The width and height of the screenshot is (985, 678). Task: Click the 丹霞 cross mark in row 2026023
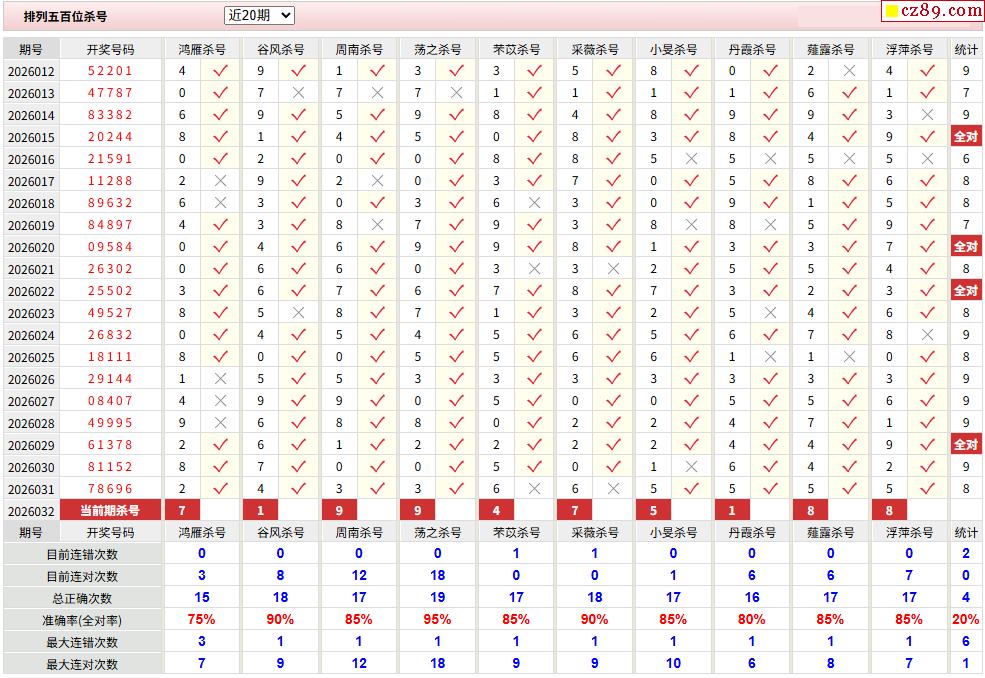pyautogui.click(x=771, y=313)
